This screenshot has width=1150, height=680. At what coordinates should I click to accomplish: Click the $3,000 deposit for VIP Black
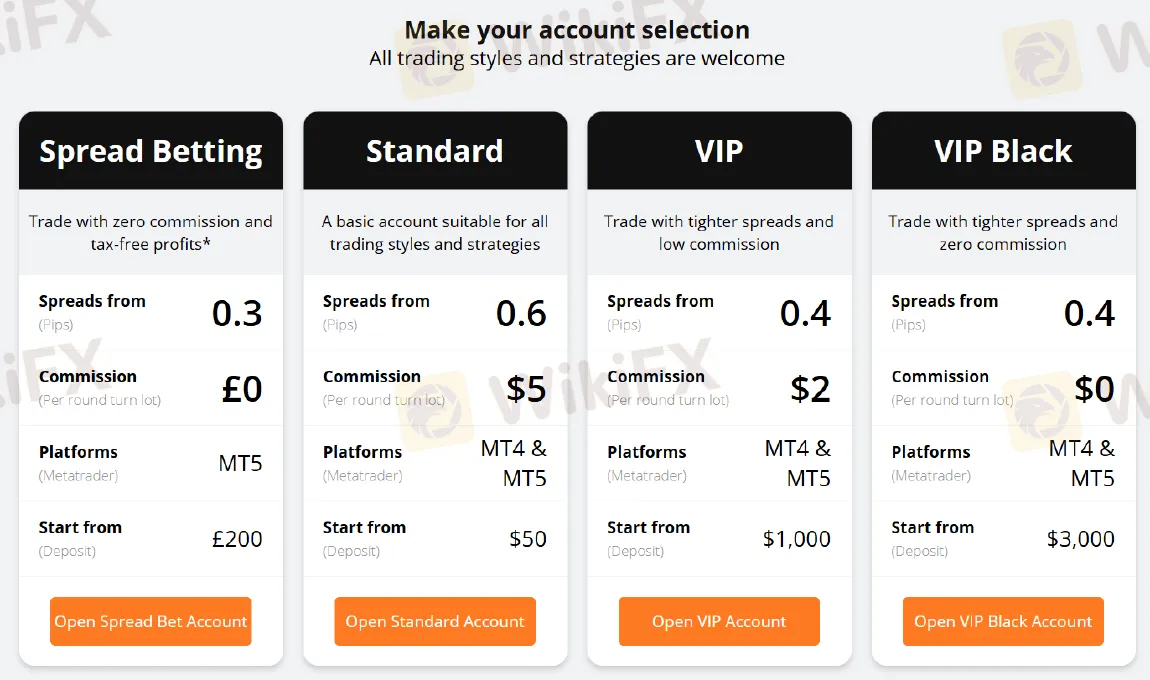1080,539
